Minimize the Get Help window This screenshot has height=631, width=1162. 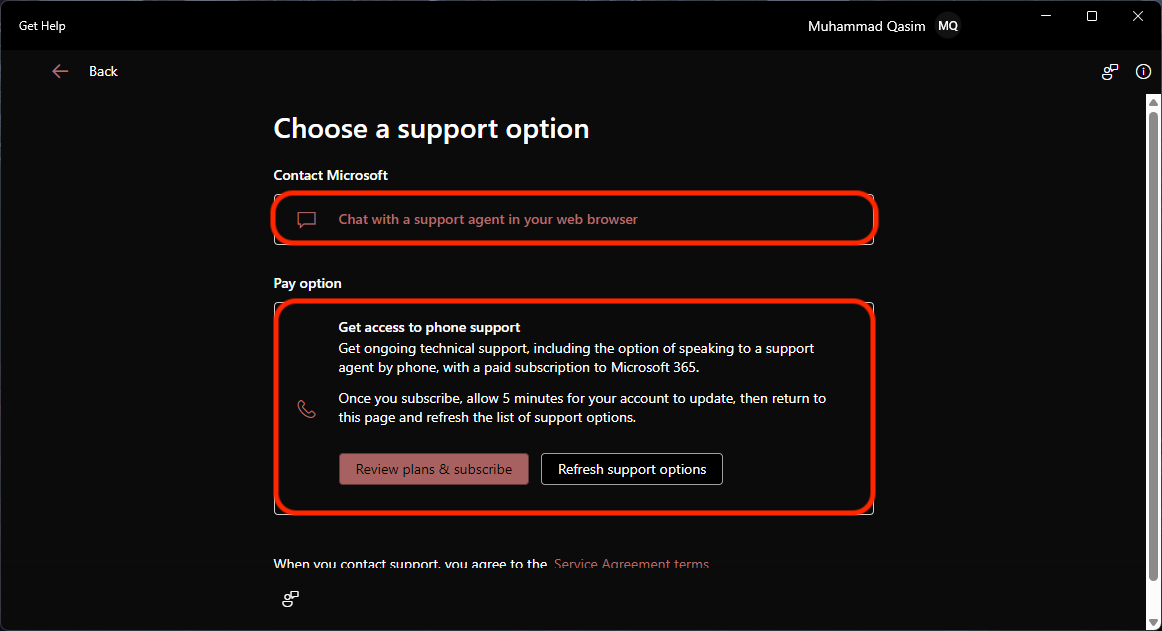tap(1046, 16)
